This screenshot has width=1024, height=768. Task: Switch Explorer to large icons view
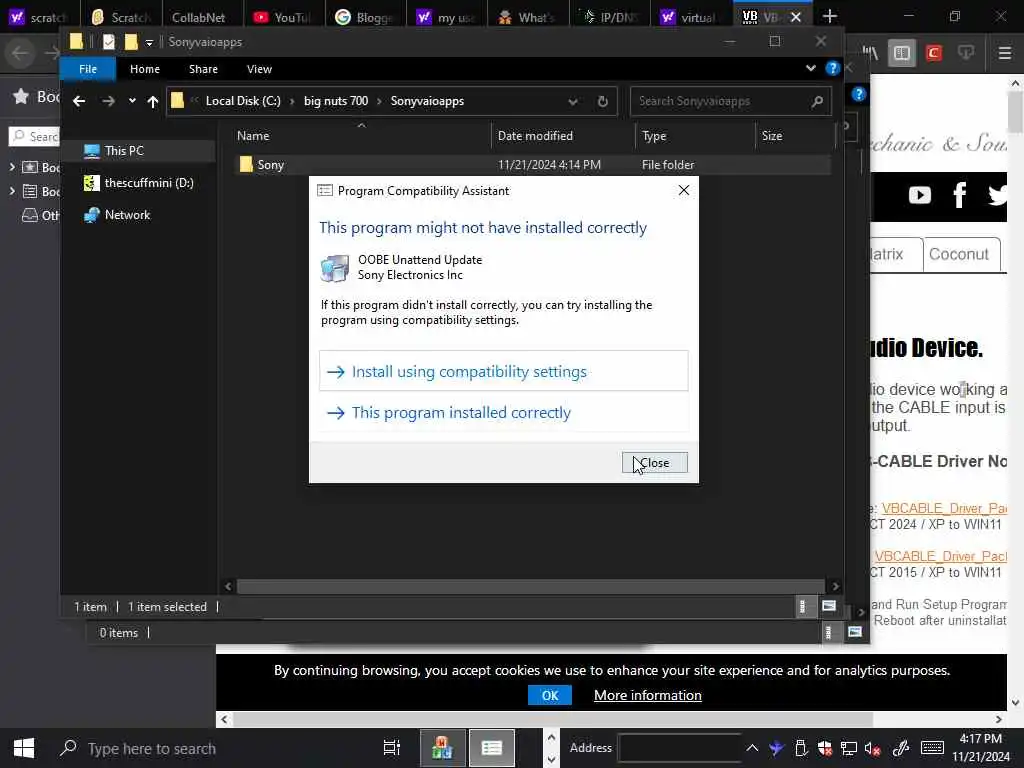(829, 607)
